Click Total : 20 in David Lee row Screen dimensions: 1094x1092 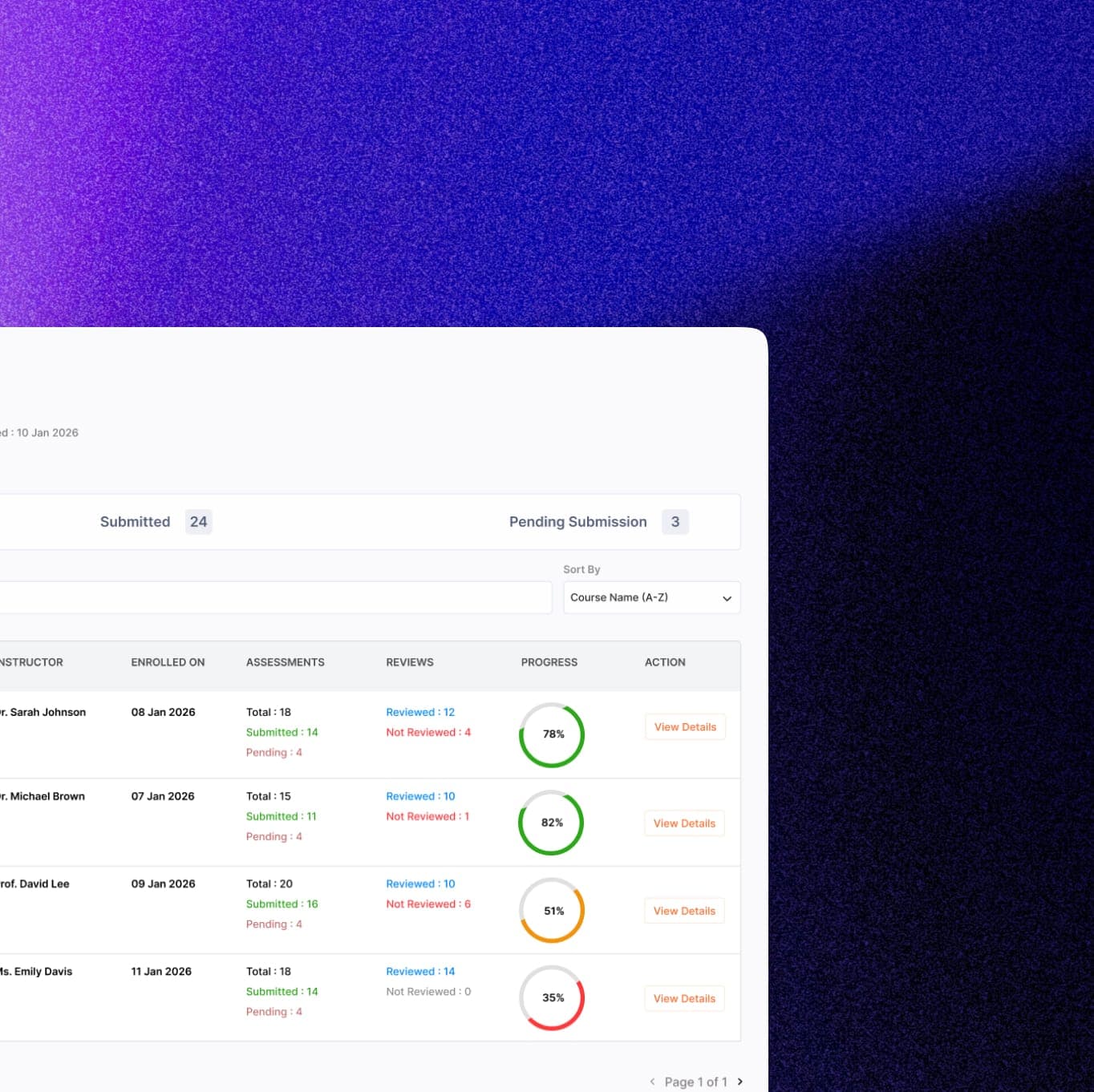pyautogui.click(x=269, y=884)
